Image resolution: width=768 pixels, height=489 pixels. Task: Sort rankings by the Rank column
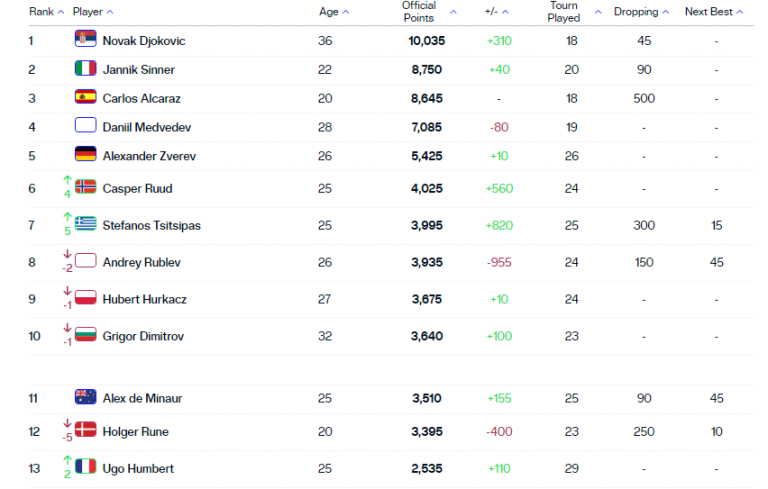[x=45, y=12]
